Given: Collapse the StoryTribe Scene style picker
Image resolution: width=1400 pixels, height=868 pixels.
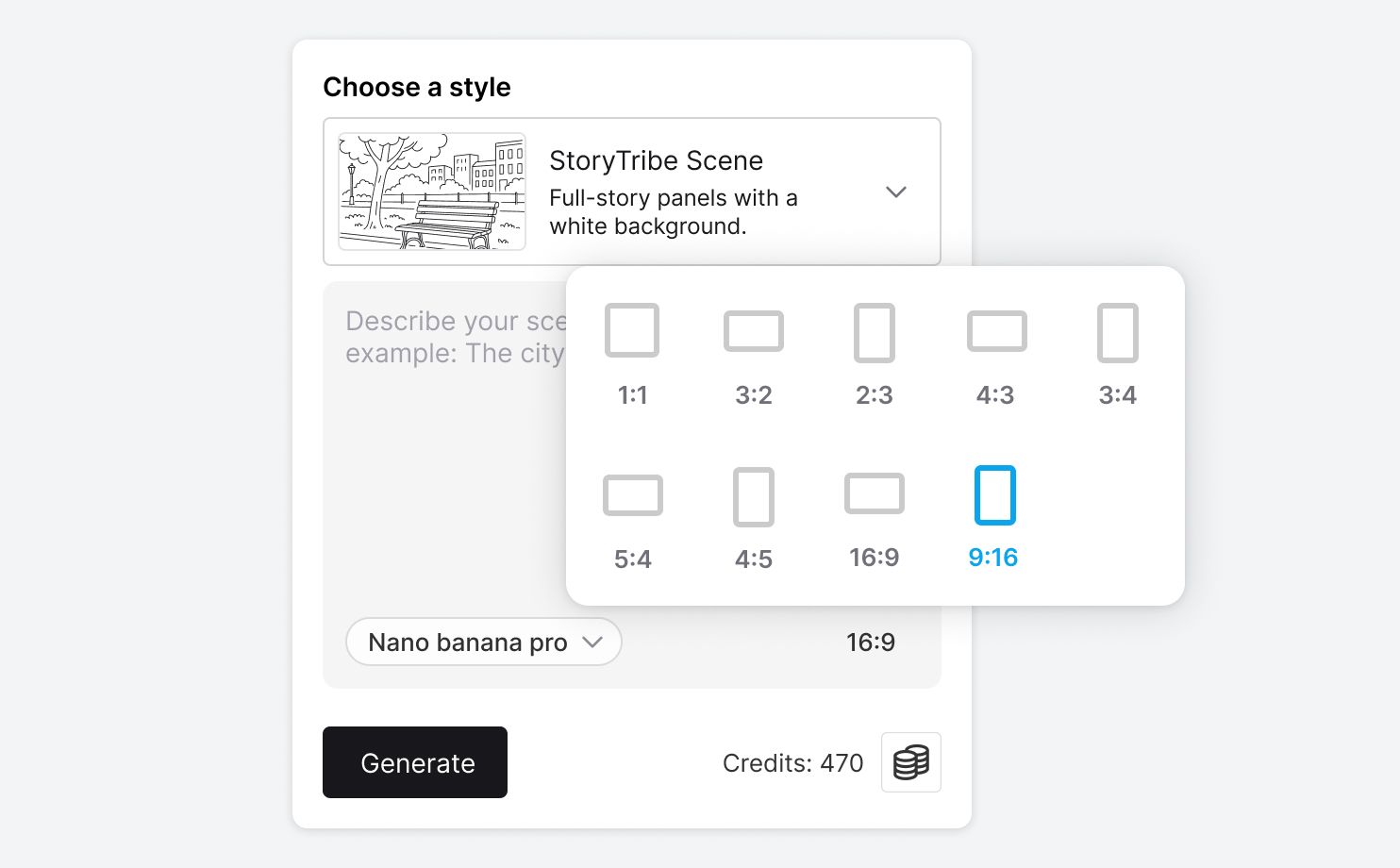Looking at the screenshot, I should tap(896, 192).
